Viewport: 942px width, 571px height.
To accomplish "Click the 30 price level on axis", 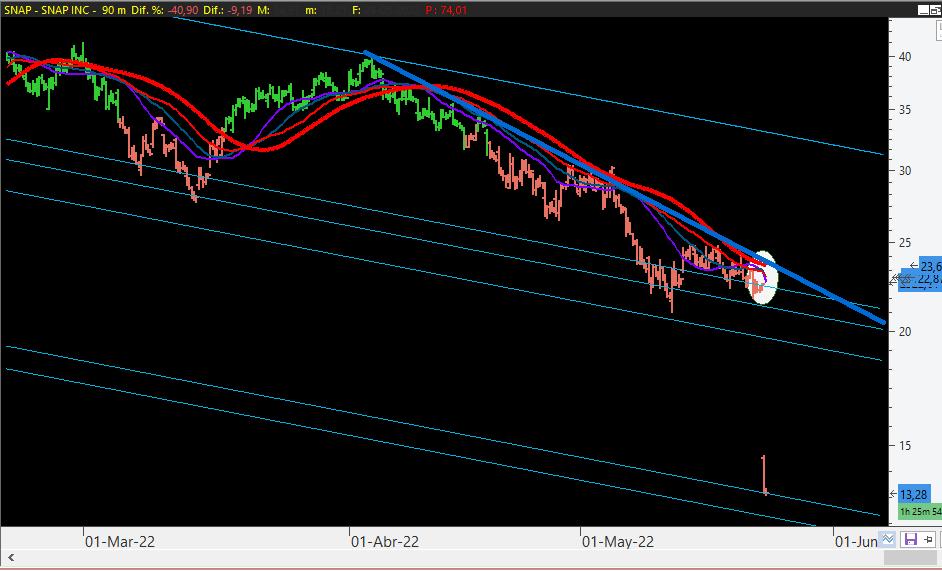I will [904, 171].
